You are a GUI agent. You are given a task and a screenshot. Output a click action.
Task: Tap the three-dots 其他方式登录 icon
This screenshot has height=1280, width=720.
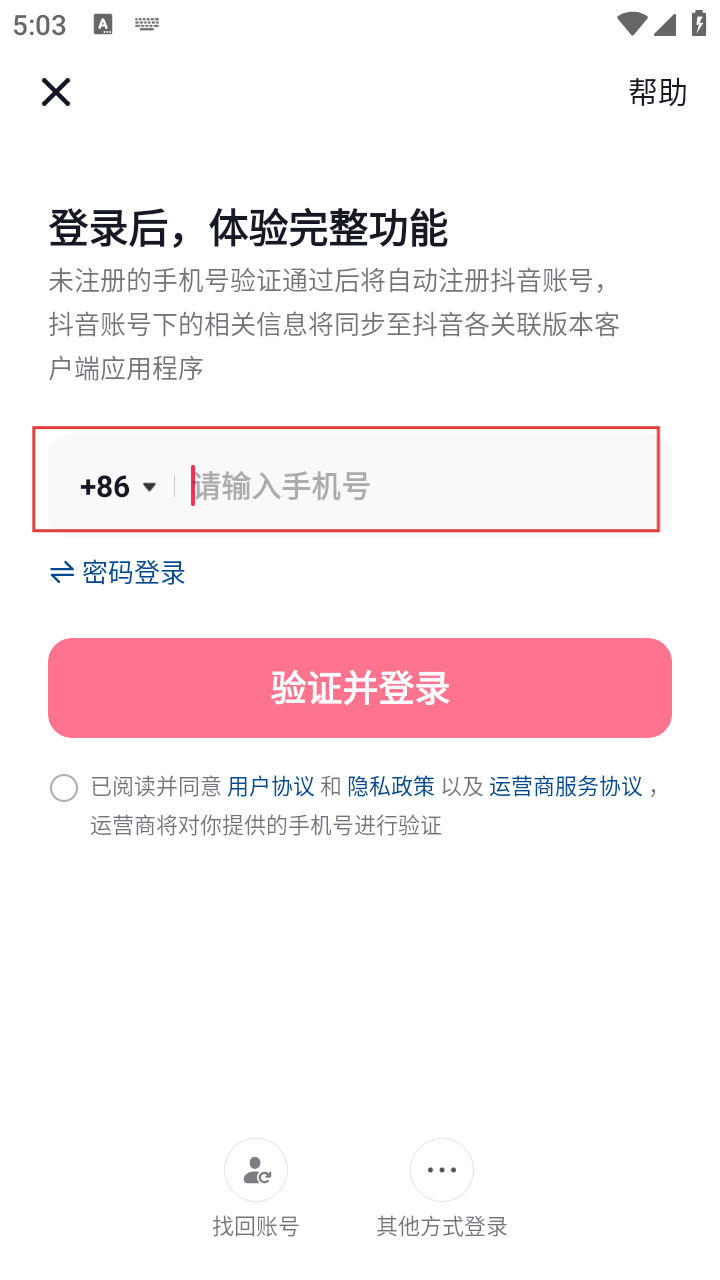click(x=441, y=1170)
